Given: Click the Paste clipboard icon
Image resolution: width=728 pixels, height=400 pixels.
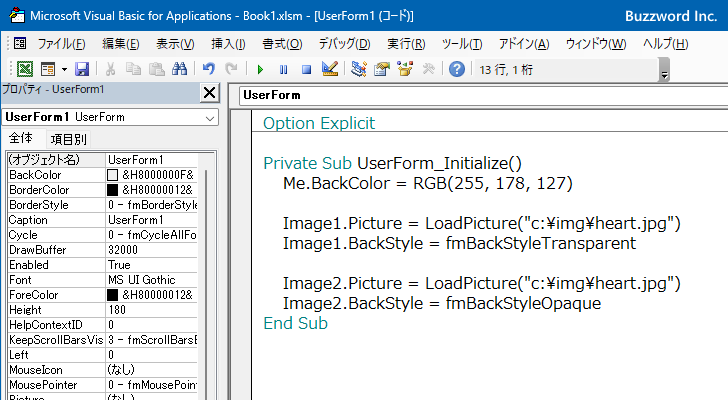Looking at the screenshot, I should click(156, 69).
